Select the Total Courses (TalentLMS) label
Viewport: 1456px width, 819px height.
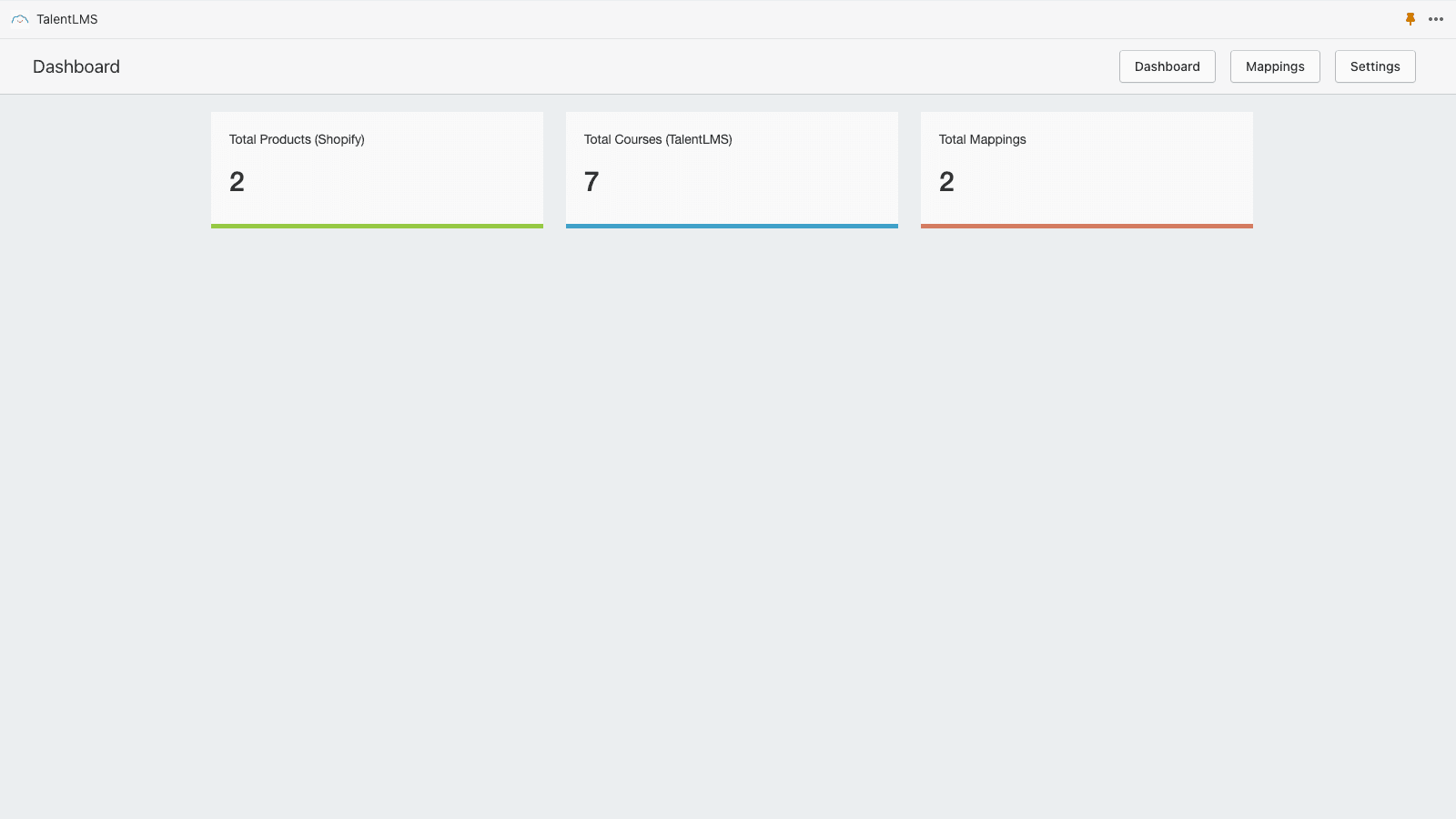pos(658,139)
